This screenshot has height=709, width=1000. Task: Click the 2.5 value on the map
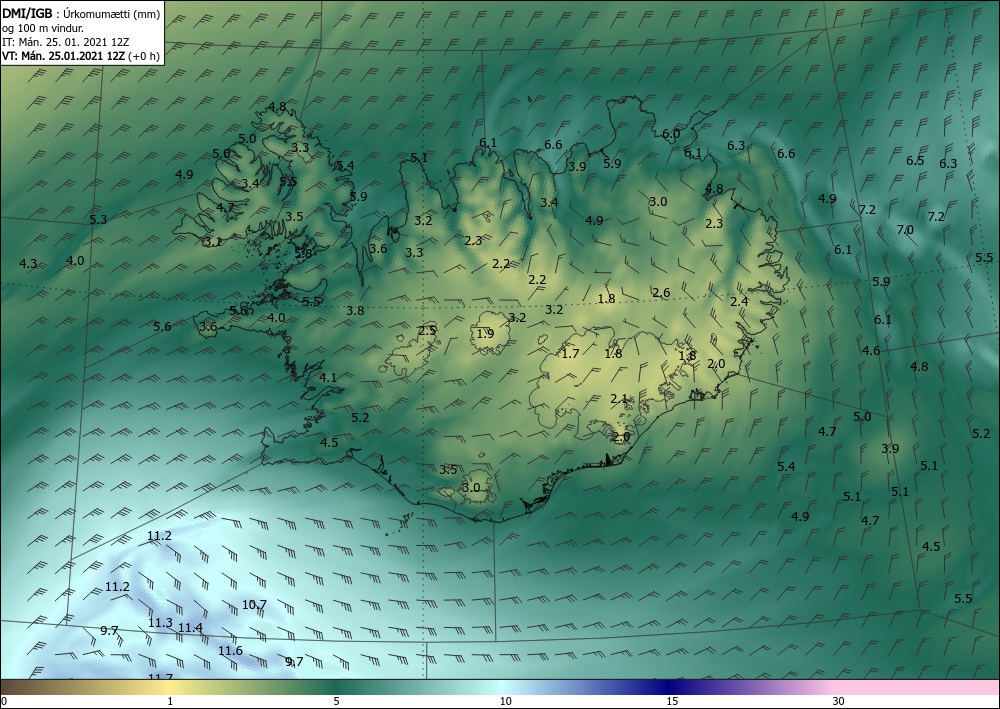click(x=427, y=330)
